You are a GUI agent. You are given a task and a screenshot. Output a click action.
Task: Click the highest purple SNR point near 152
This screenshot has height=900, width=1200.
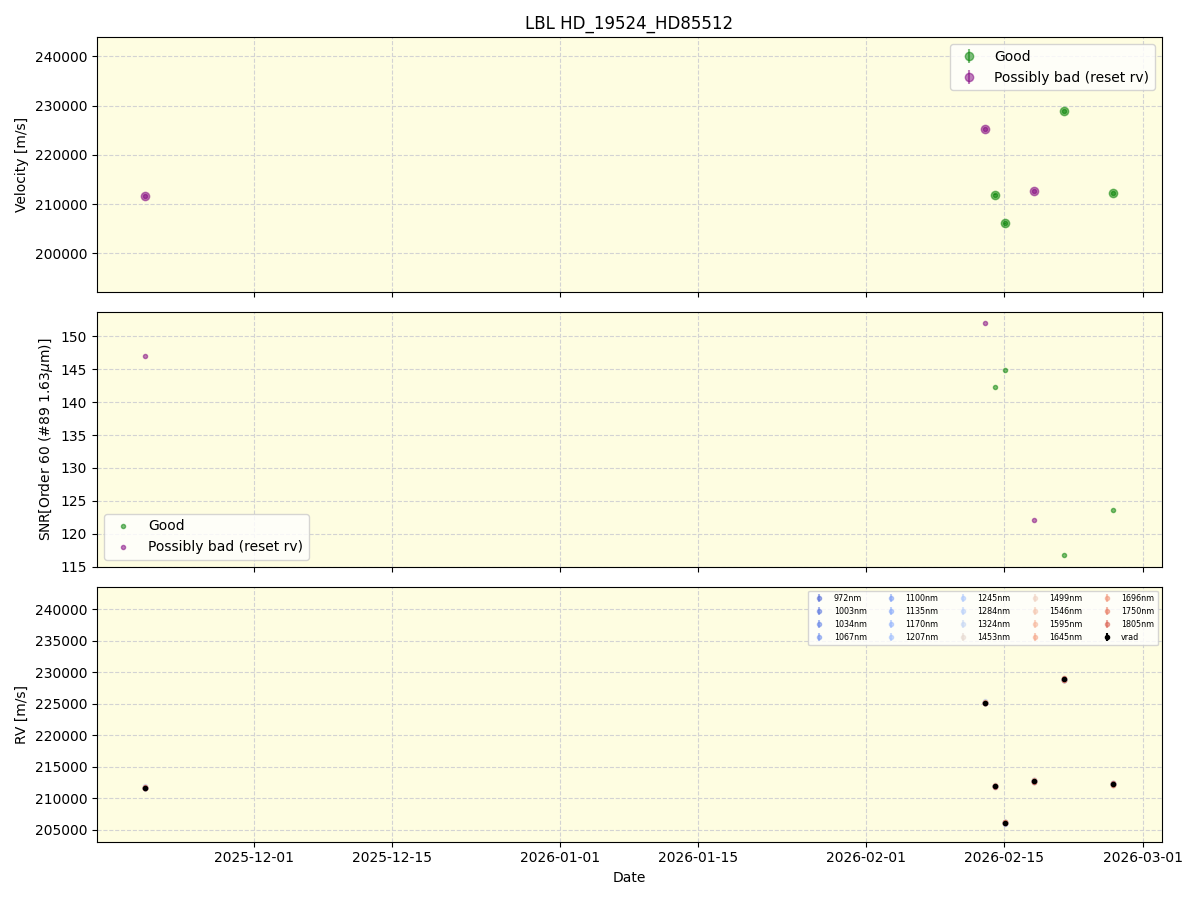[x=985, y=323]
